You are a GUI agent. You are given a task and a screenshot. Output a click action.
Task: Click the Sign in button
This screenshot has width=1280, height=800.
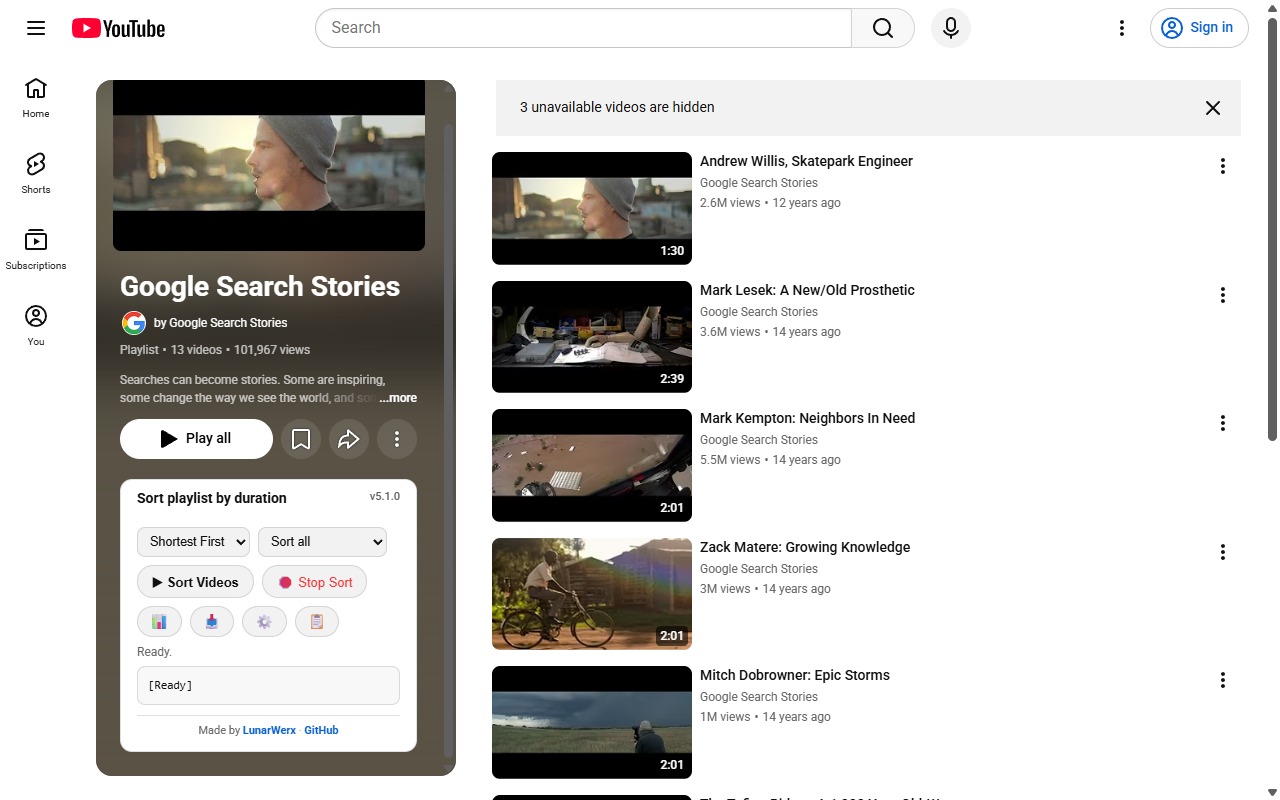point(1199,28)
